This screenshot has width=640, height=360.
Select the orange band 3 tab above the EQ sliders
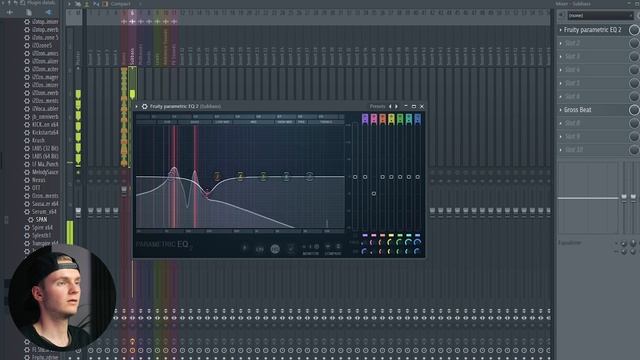(382, 119)
